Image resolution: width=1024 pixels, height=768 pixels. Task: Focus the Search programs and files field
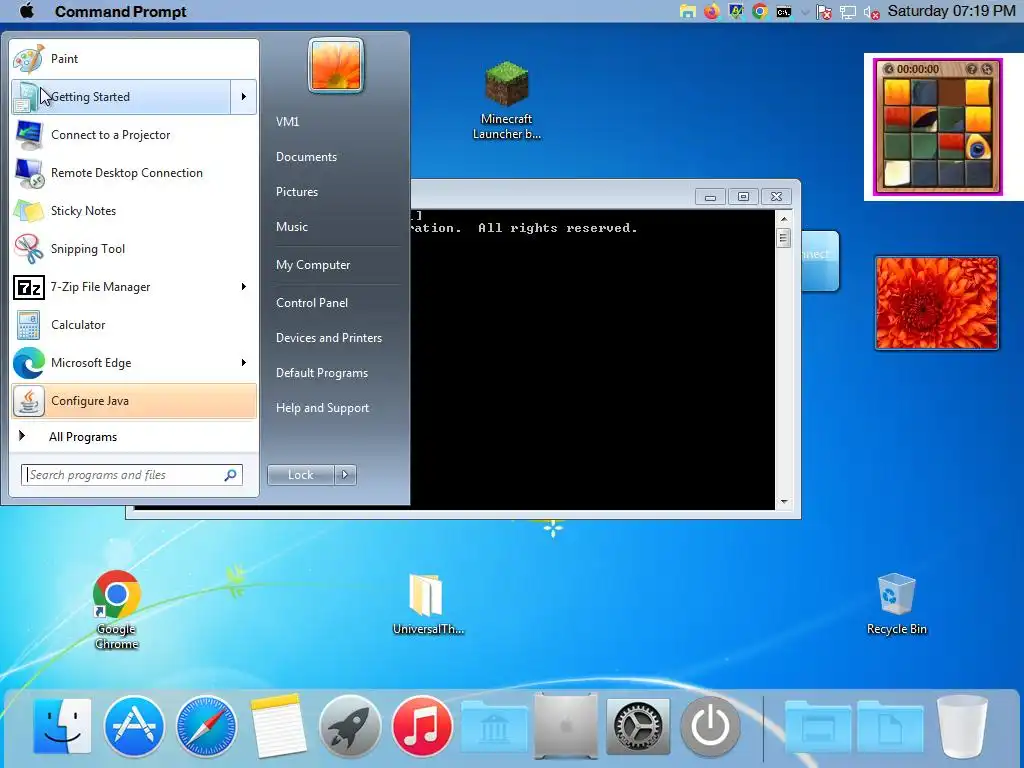coord(132,475)
